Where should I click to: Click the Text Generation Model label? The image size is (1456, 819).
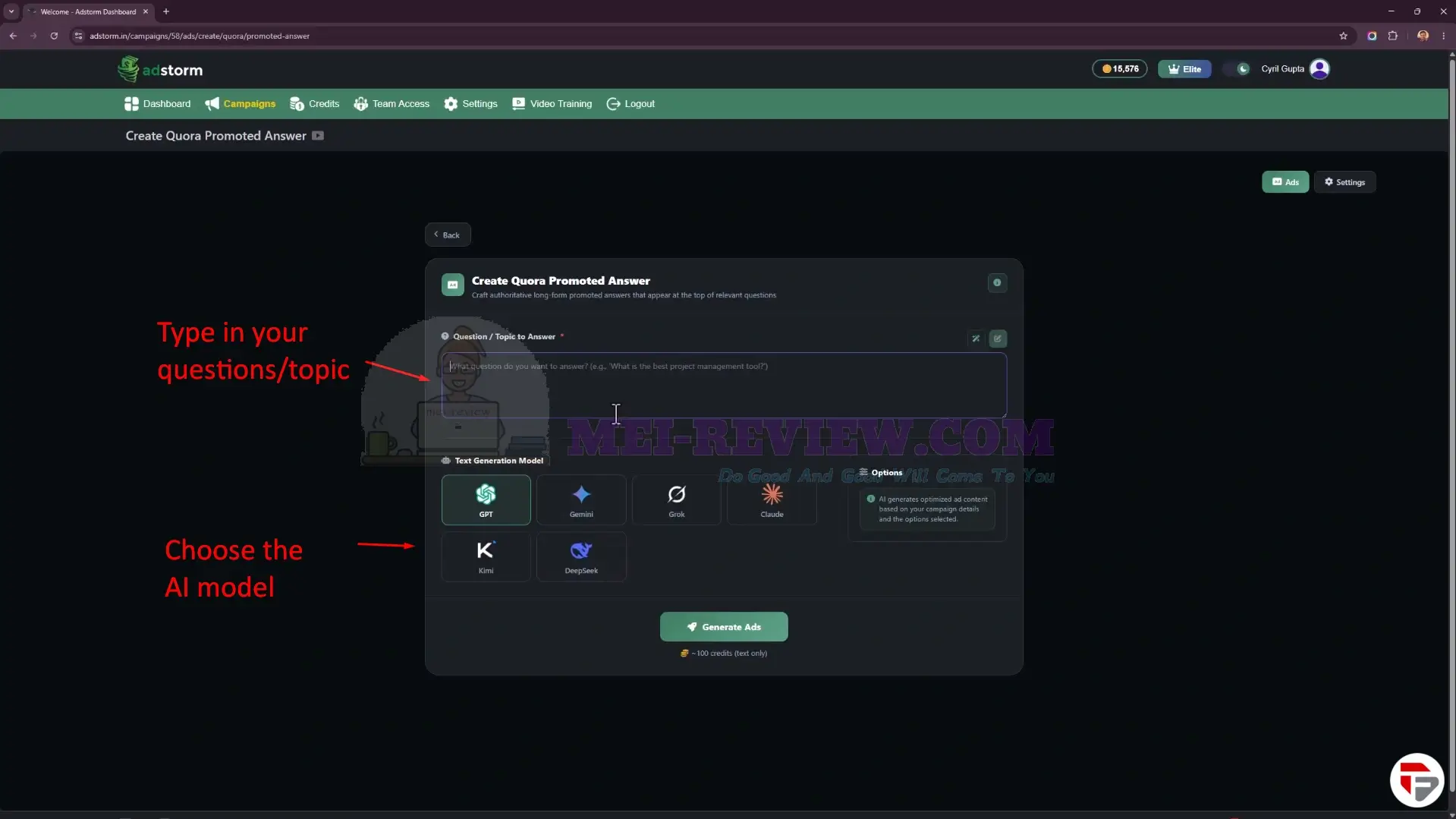[x=498, y=461]
